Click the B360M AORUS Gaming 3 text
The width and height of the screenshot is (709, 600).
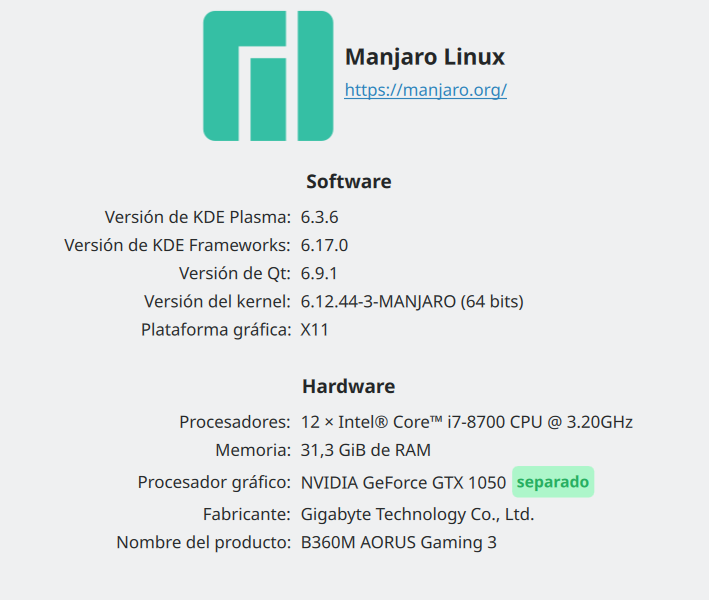(398, 543)
